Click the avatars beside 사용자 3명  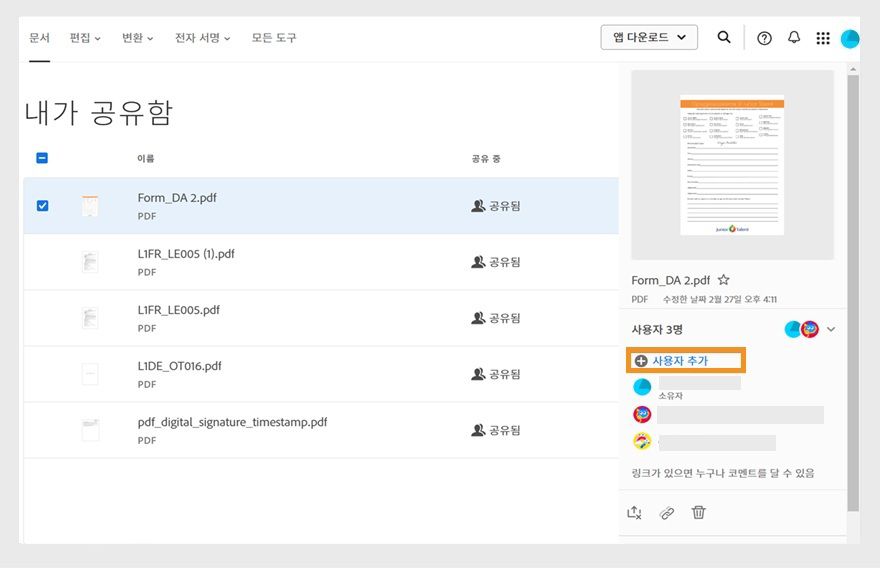[x=801, y=329]
